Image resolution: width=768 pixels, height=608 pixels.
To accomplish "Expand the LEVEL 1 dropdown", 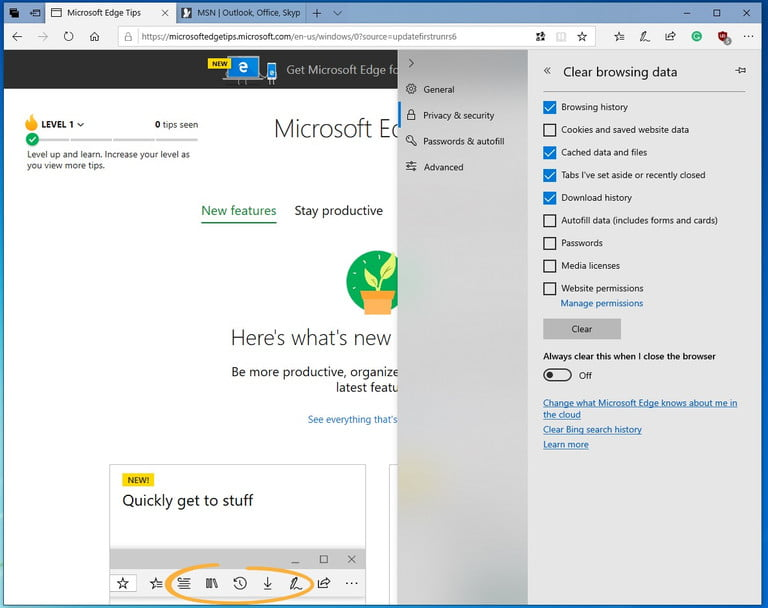I will (x=62, y=124).
